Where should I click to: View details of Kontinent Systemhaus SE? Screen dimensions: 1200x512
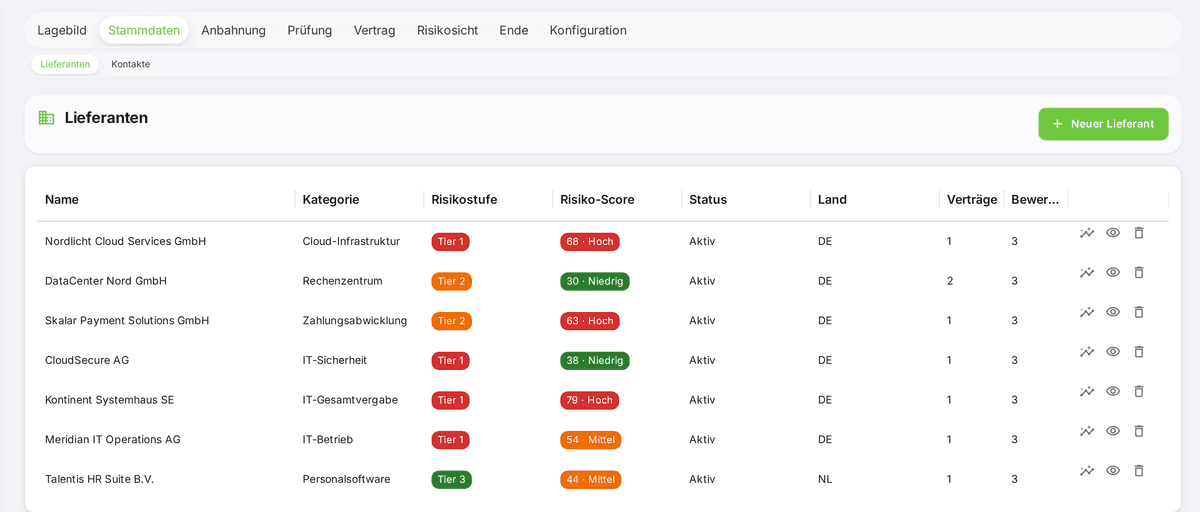pos(1113,391)
